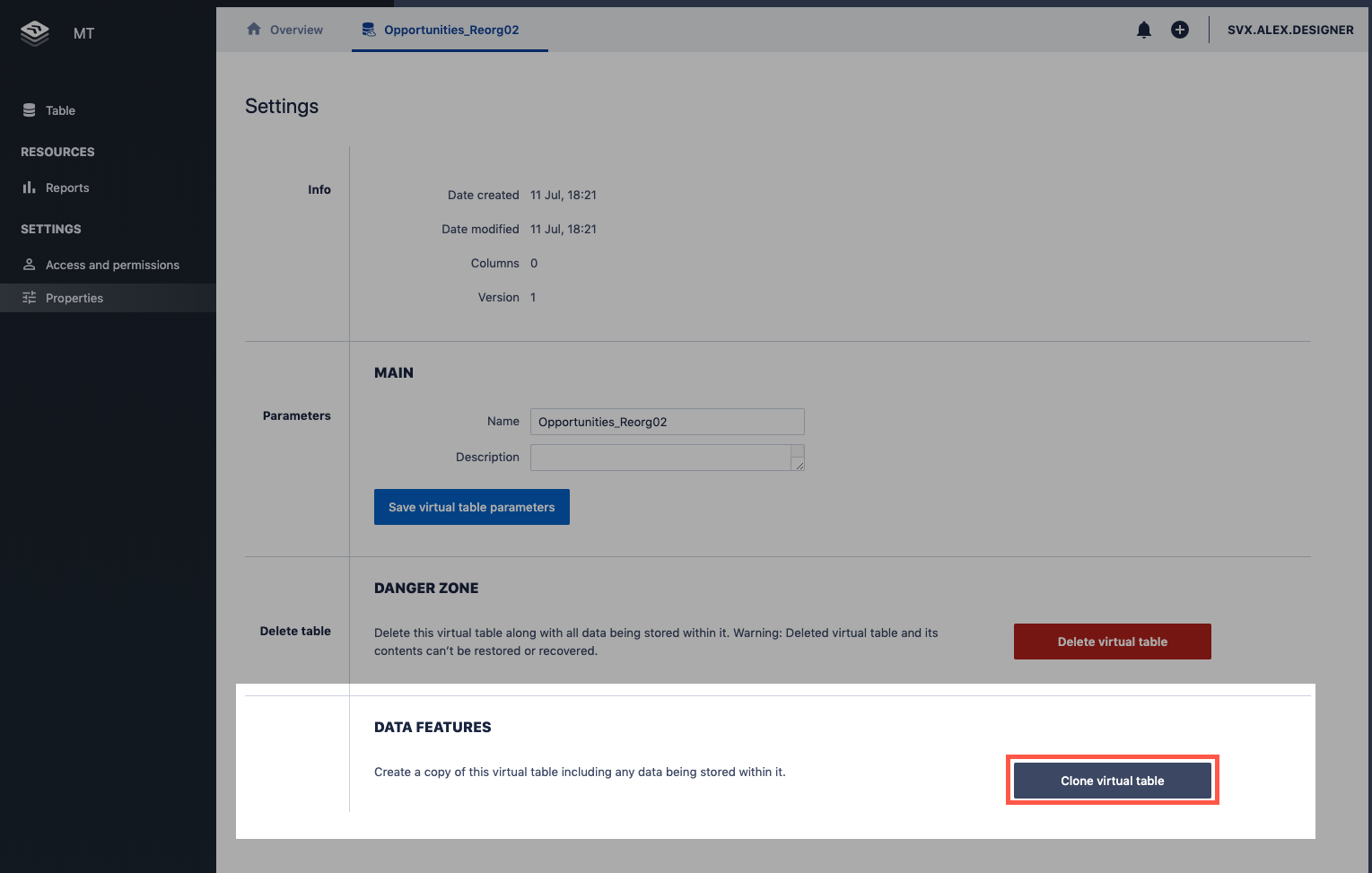Click the Name input field
Screen dimensions: 1372x873
(667, 422)
